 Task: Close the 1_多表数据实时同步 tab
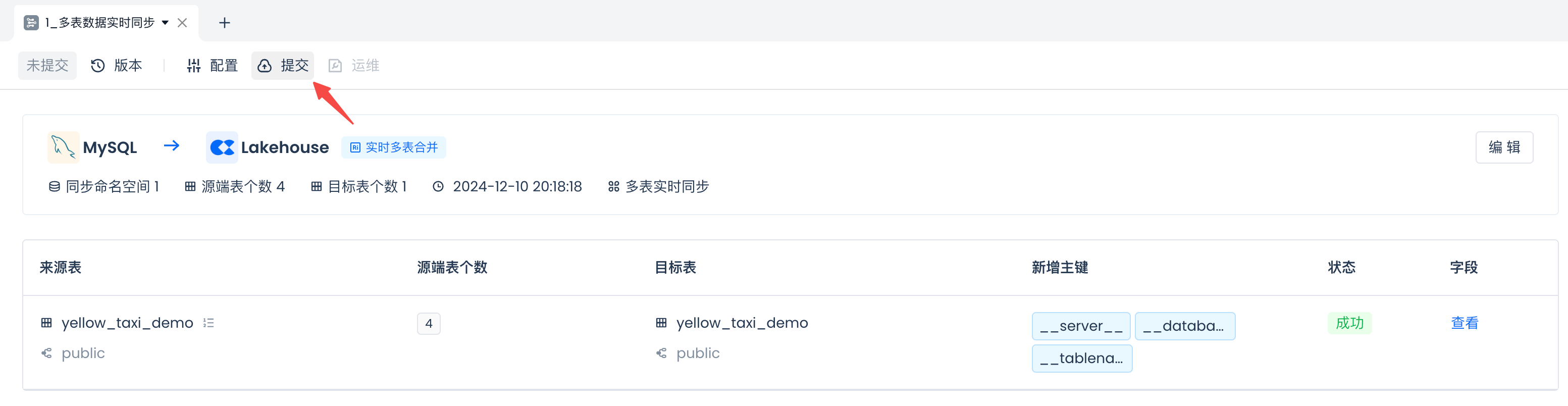(182, 23)
